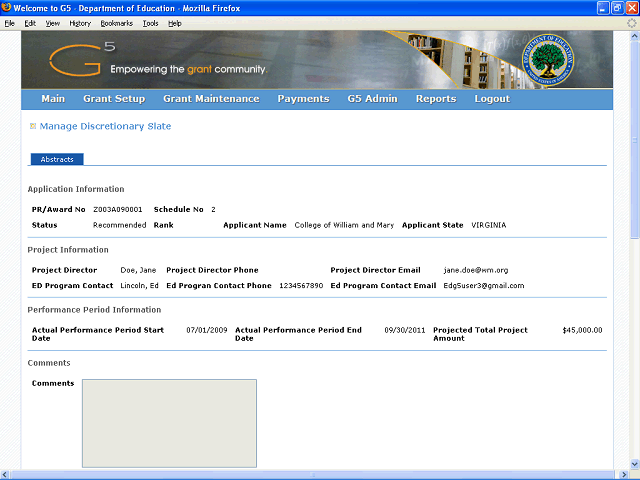Viewport: 640px width, 480px height.
Task: Open G5 Admin navigation item
Action: pyautogui.click(x=372, y=99)
